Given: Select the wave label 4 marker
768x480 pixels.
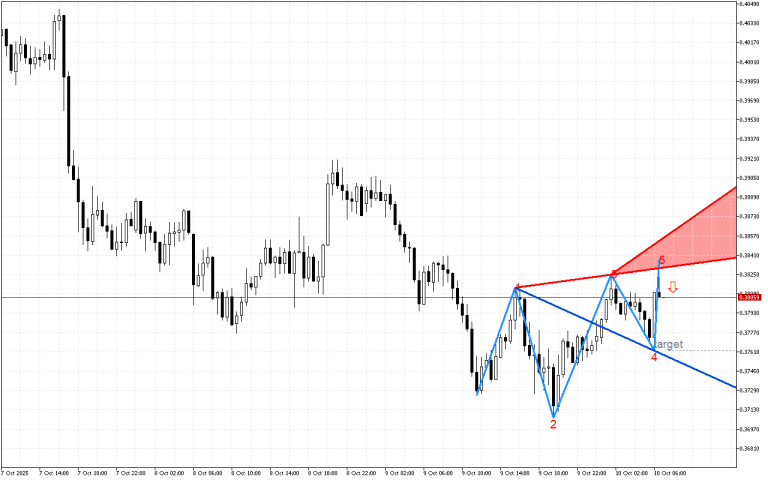Looking at the screenshot, I should click(x=654, y=357).
